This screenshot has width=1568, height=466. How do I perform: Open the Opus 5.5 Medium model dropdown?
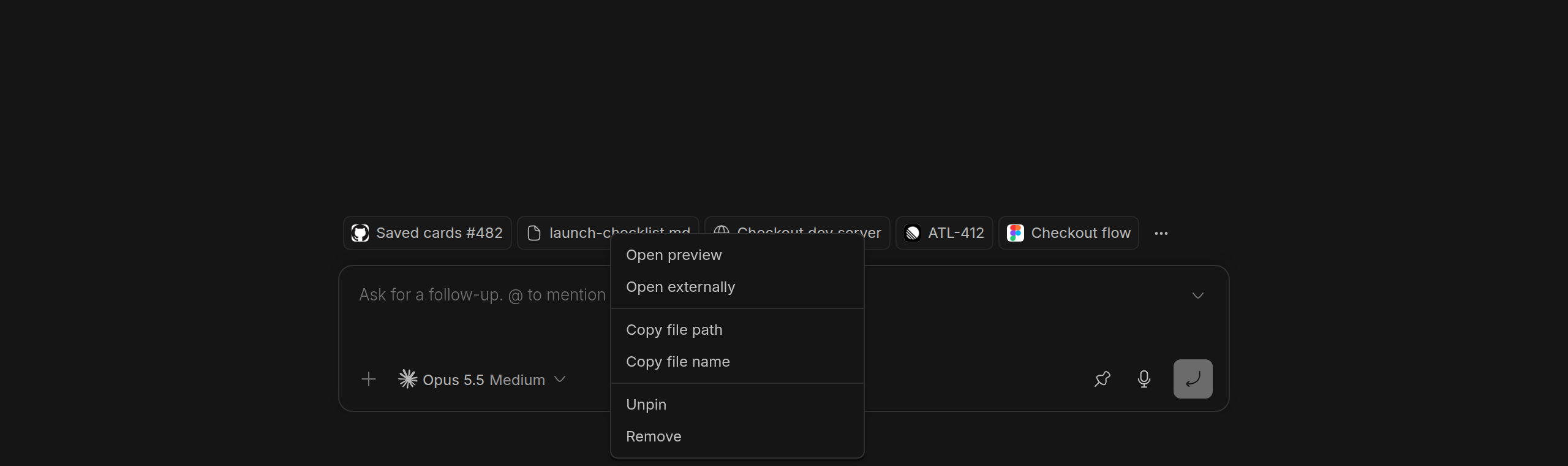pyautogui.click(x=482, y=380)
